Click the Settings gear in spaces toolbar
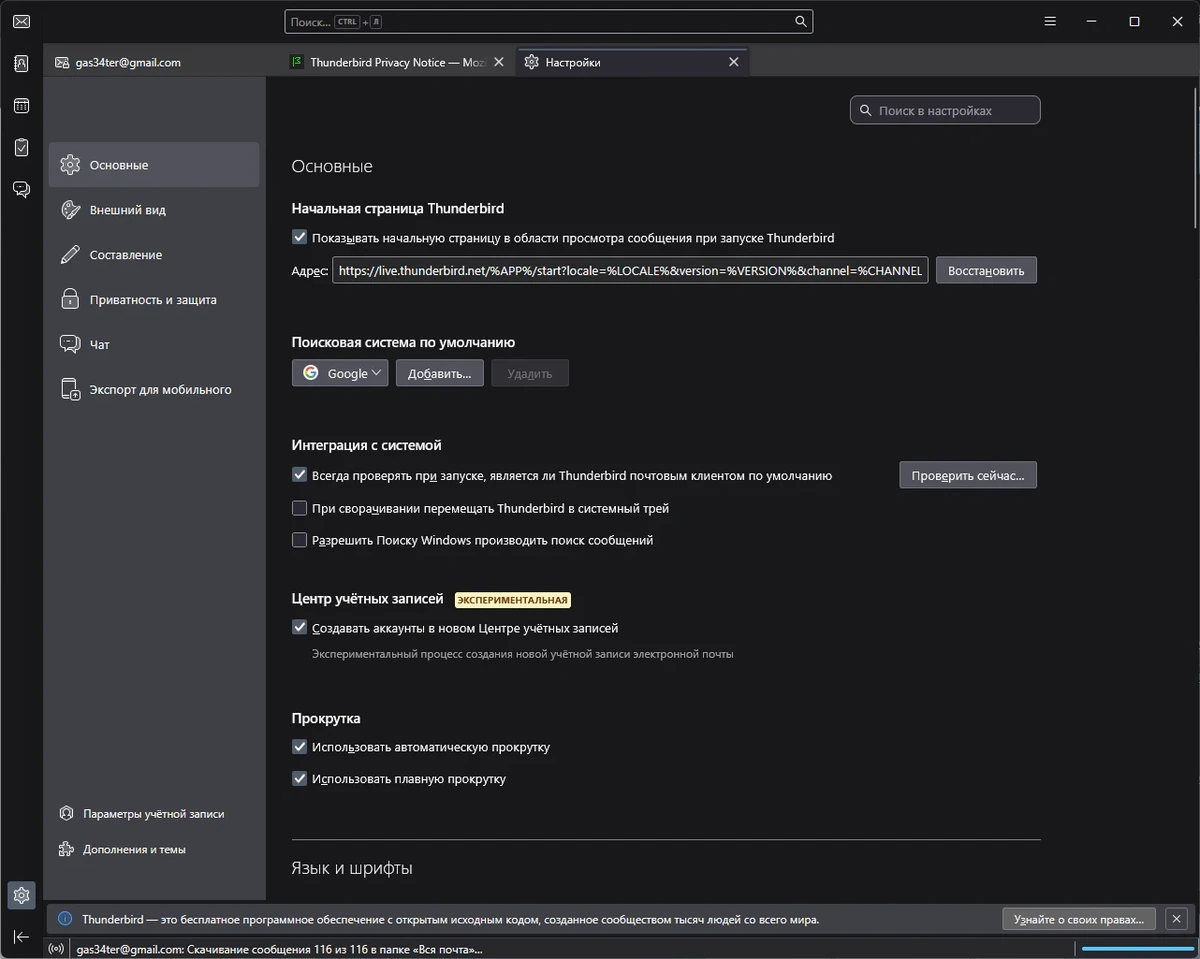 click(21, 894)
